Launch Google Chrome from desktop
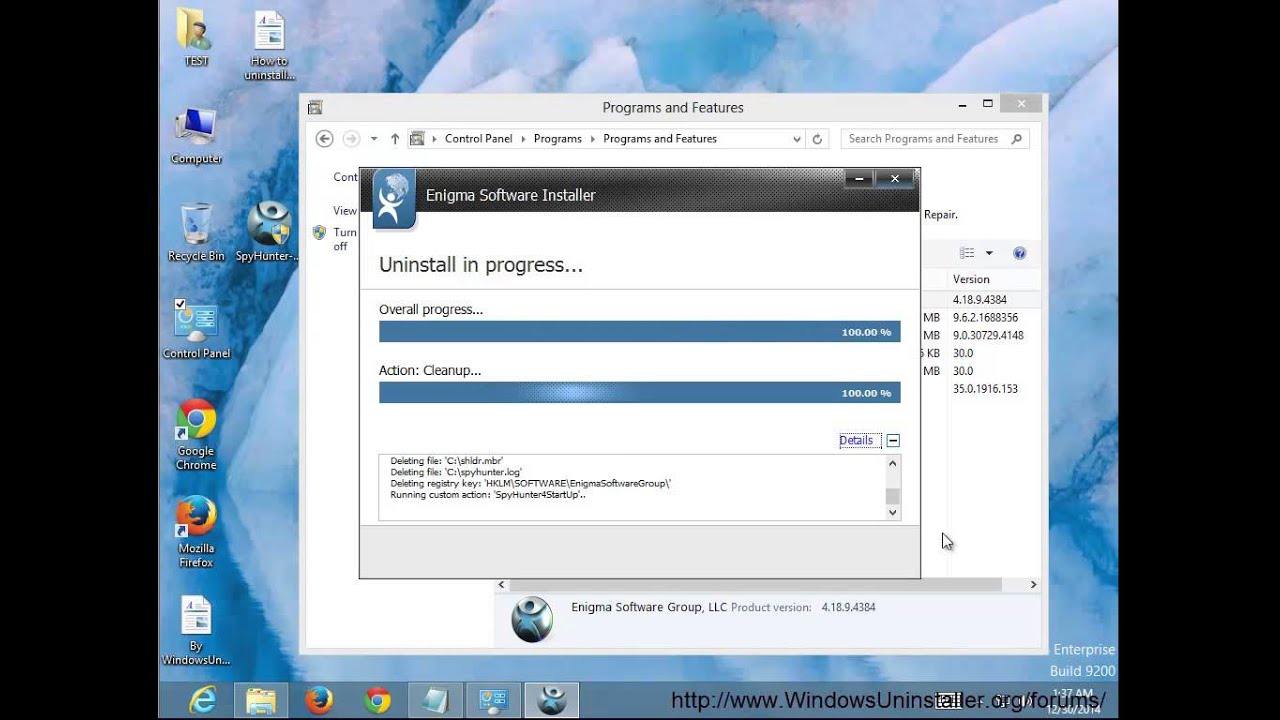The height and width of the screenshot is (720, 1280). [x=196, y=435]
